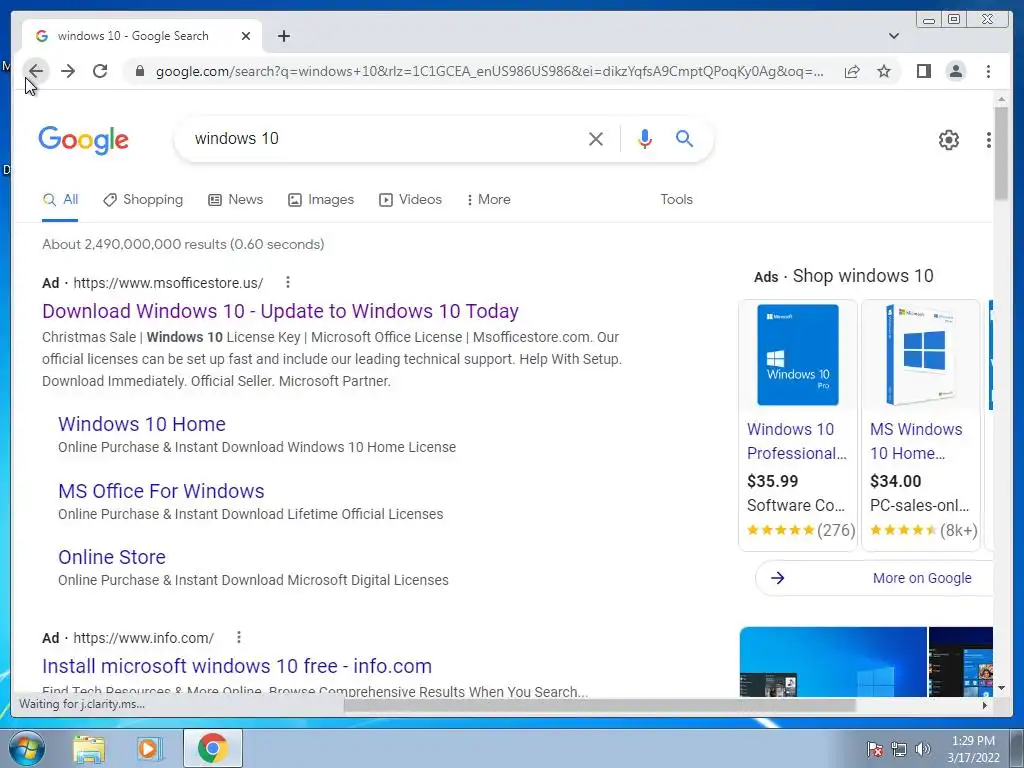Open the Windows Start menu
The height and width of the screenshot is (768, 1024).
(x=27, y=748)
